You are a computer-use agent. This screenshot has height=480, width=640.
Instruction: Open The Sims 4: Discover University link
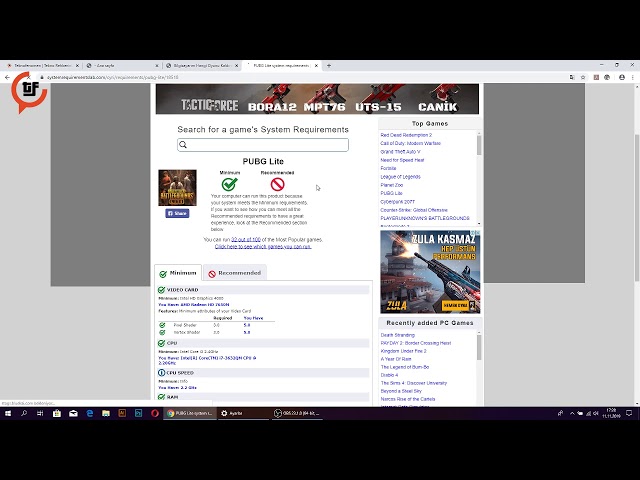tap(413, 383)
